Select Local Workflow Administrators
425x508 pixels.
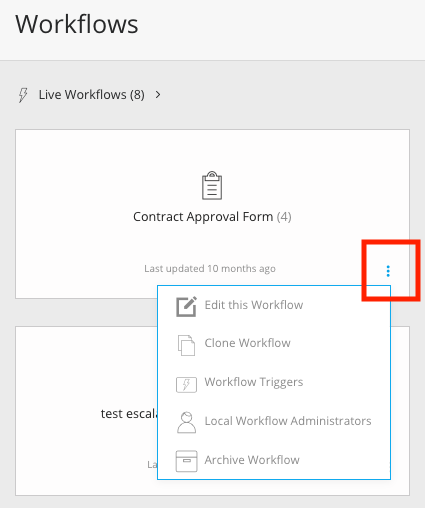pos(288,421)
